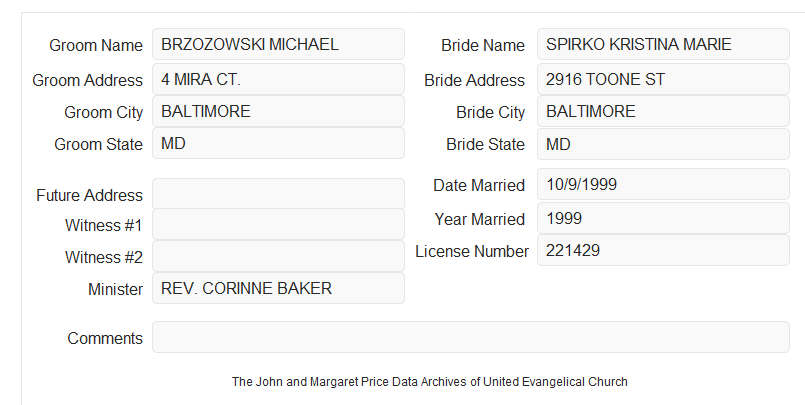Click the License Number label
805x405 pixels.
(472, 252)
